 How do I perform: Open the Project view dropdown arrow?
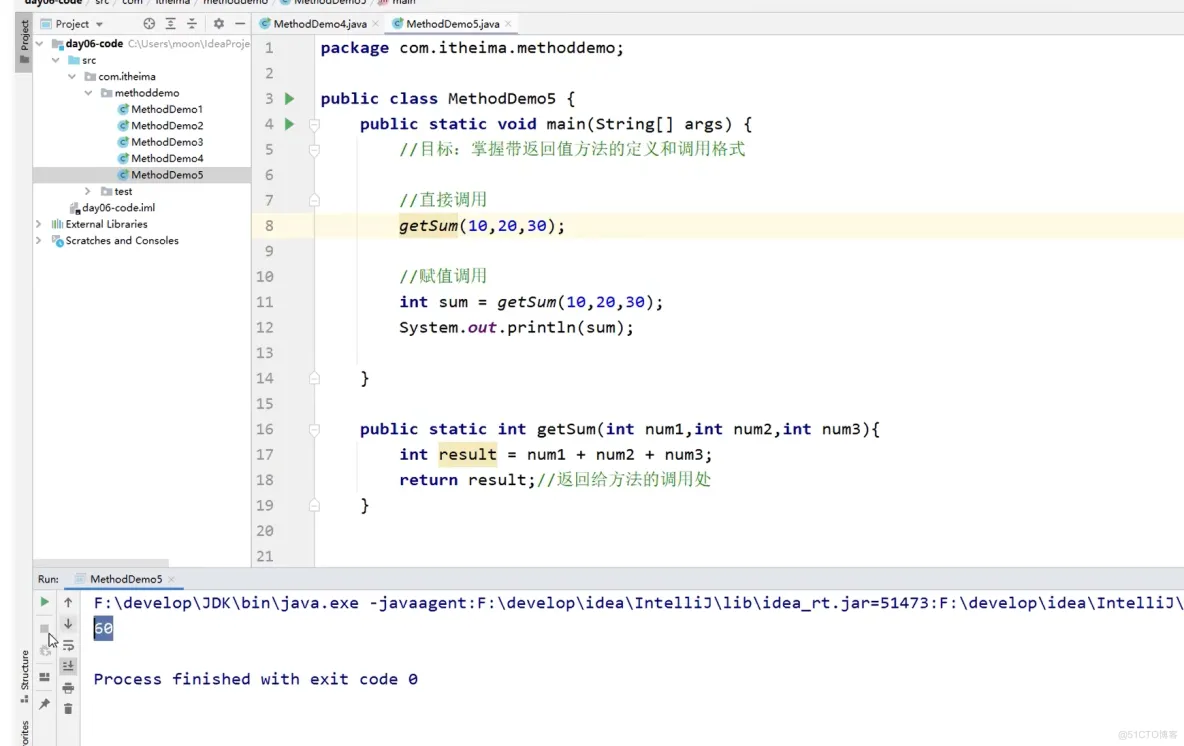click(x=98, y=23)
